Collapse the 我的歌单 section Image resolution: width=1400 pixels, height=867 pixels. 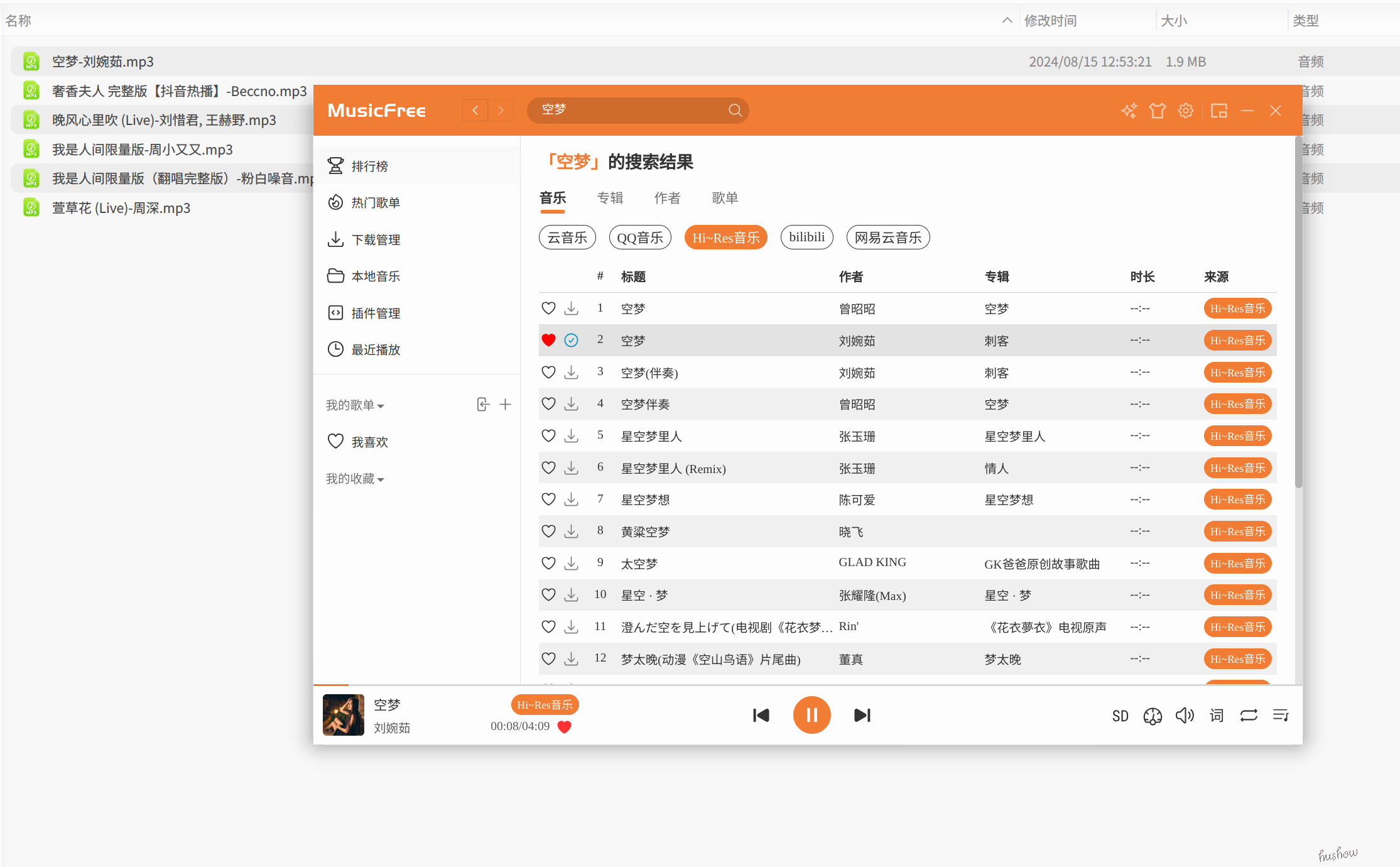tap(355, 405)
